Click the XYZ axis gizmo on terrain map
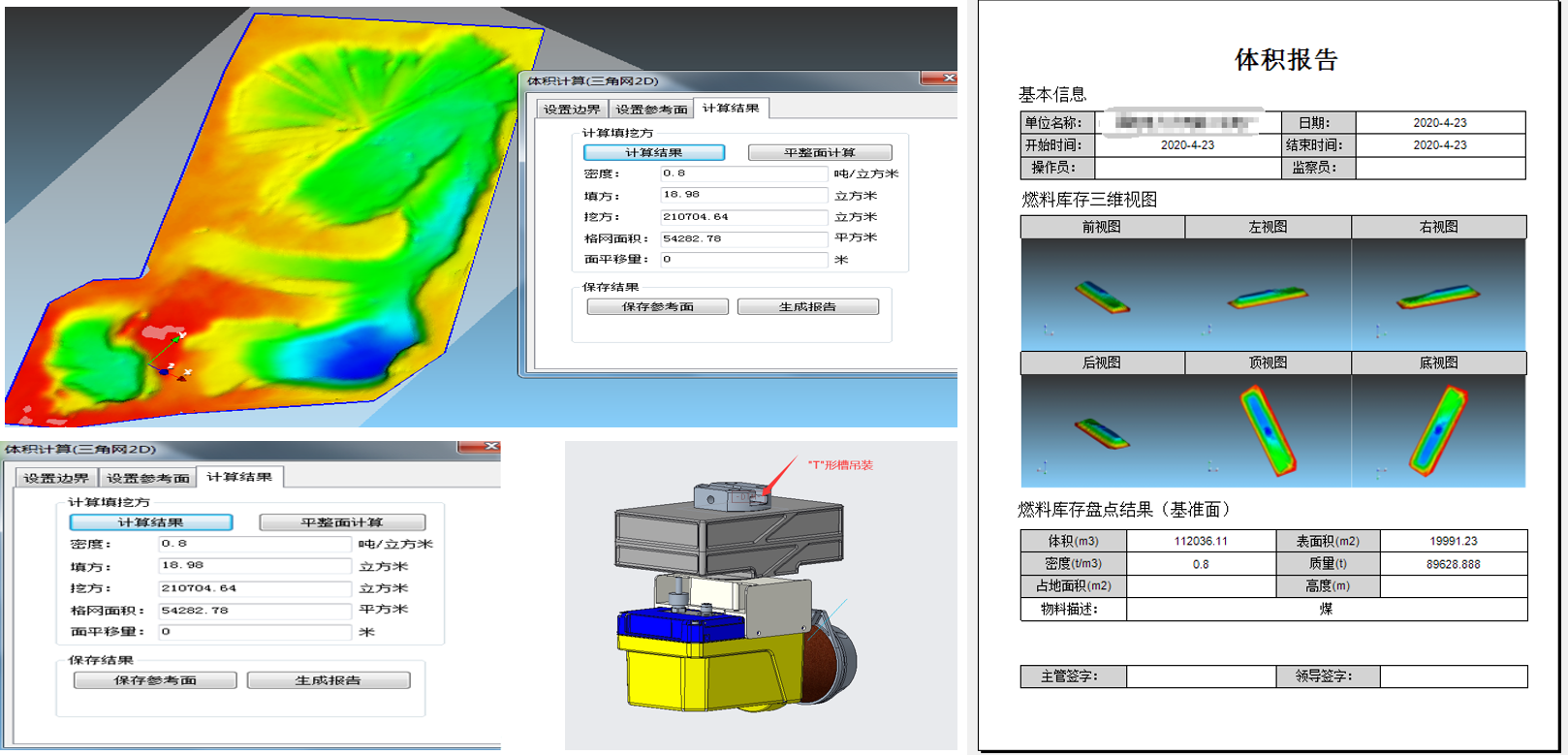Screen dimensions: 1568x755 coord(171,356)
